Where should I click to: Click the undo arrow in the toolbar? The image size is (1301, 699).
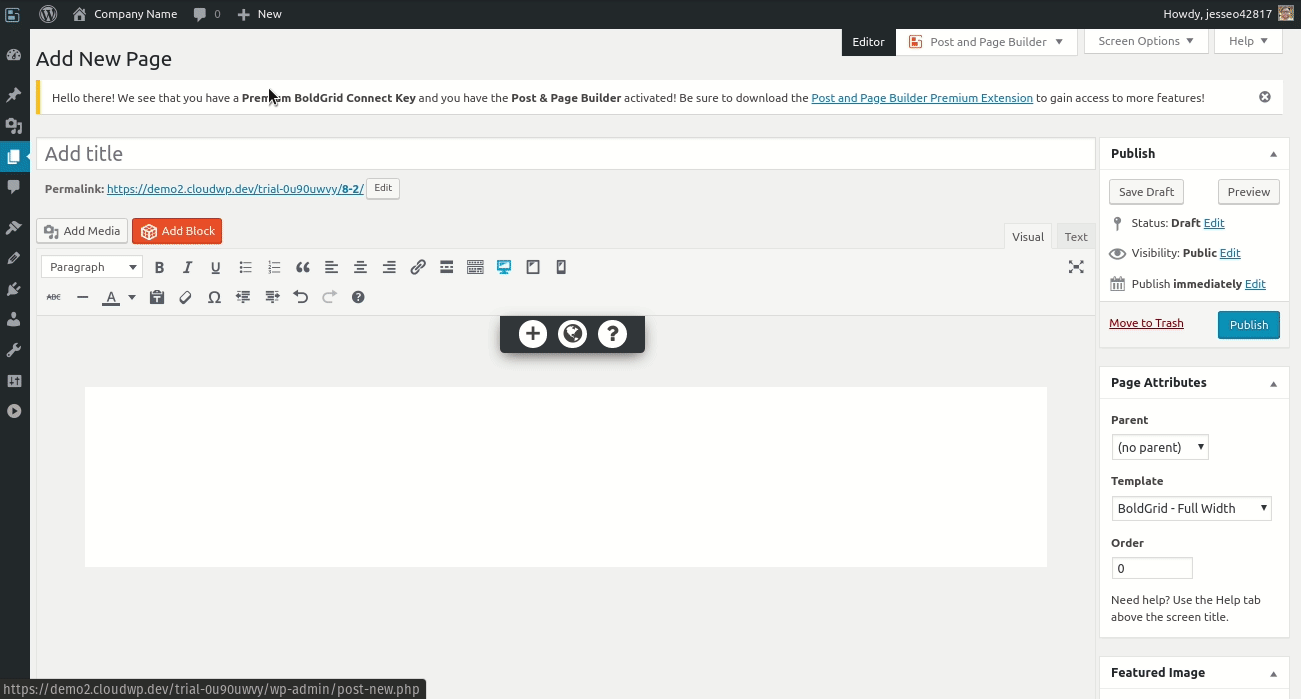(300, 297)
